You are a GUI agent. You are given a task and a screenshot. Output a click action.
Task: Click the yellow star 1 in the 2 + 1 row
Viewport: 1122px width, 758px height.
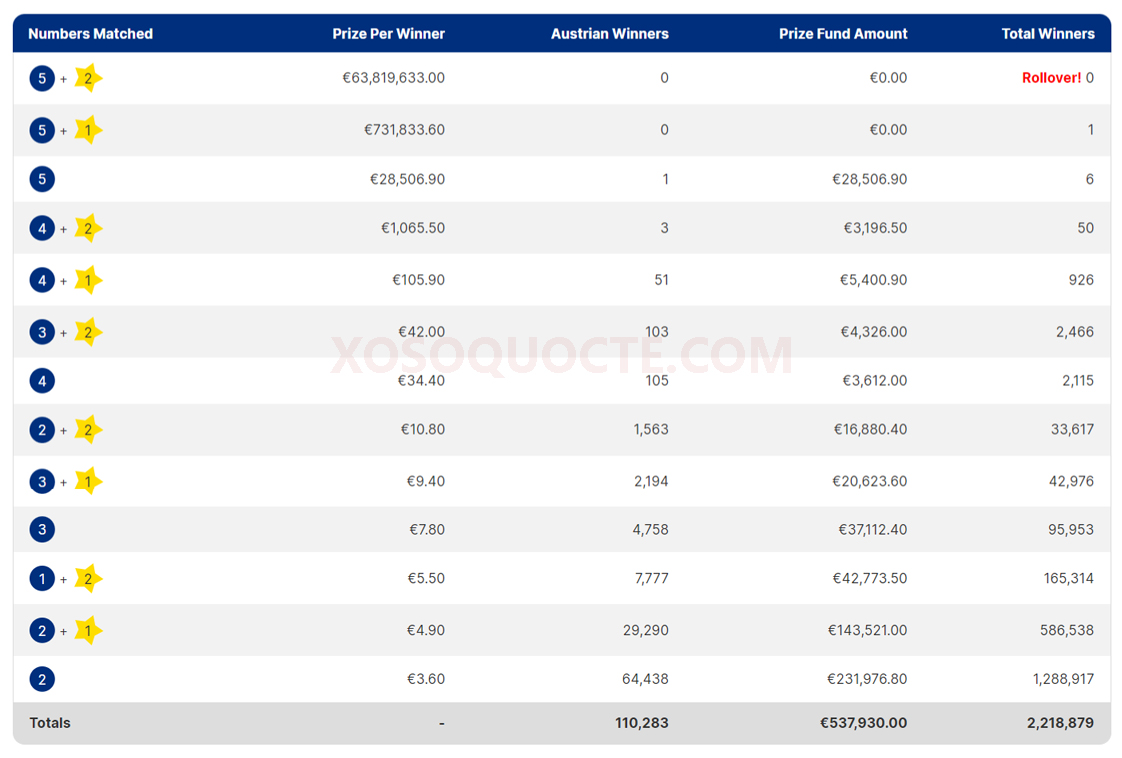click(x=88, y=631)
